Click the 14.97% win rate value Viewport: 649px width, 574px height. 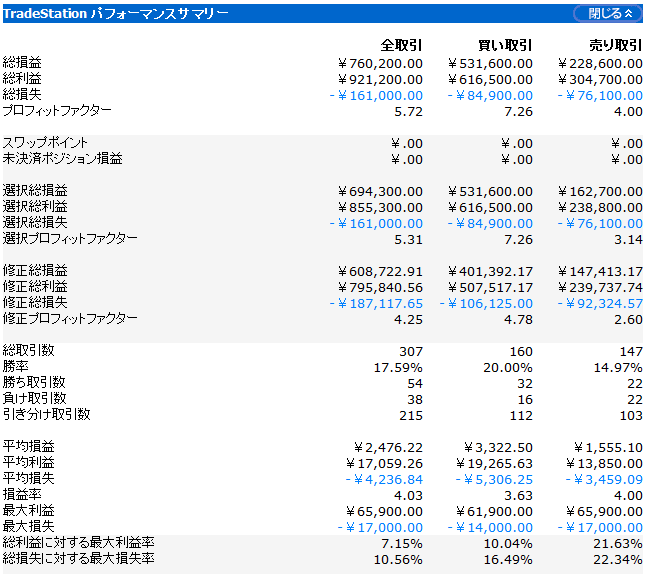pos(618,367)
